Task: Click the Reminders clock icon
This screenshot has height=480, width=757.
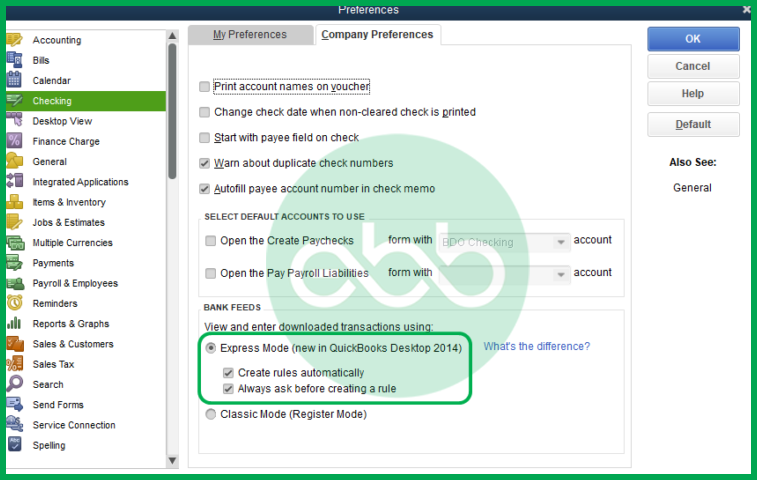Action: [14, 303]
